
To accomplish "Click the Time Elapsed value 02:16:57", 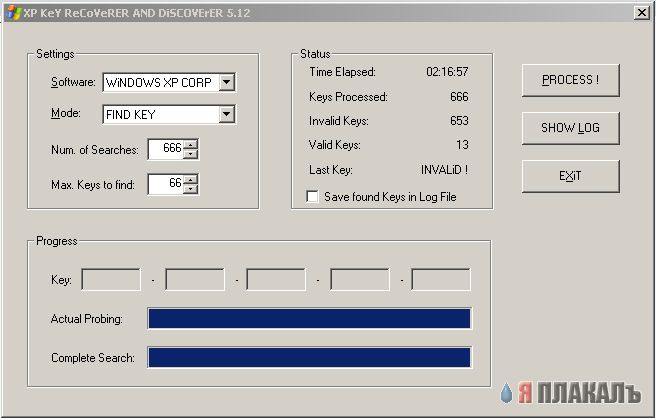I will (447, 72).
